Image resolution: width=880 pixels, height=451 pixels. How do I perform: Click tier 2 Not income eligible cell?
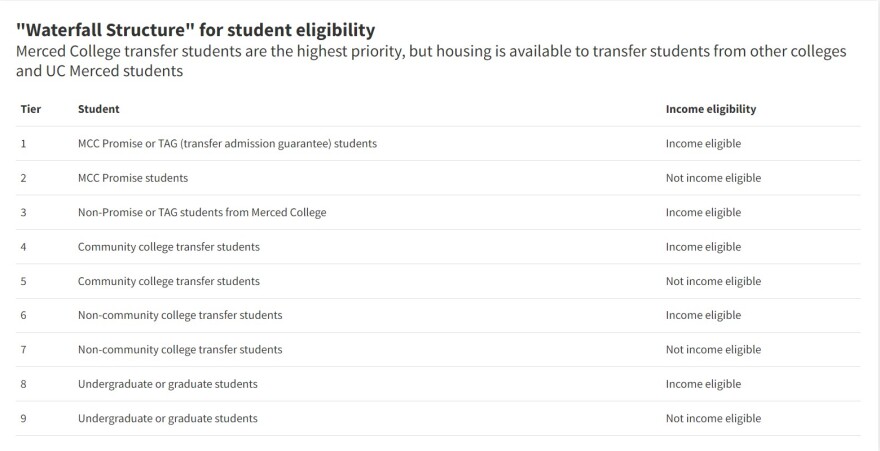pos(713,178)
